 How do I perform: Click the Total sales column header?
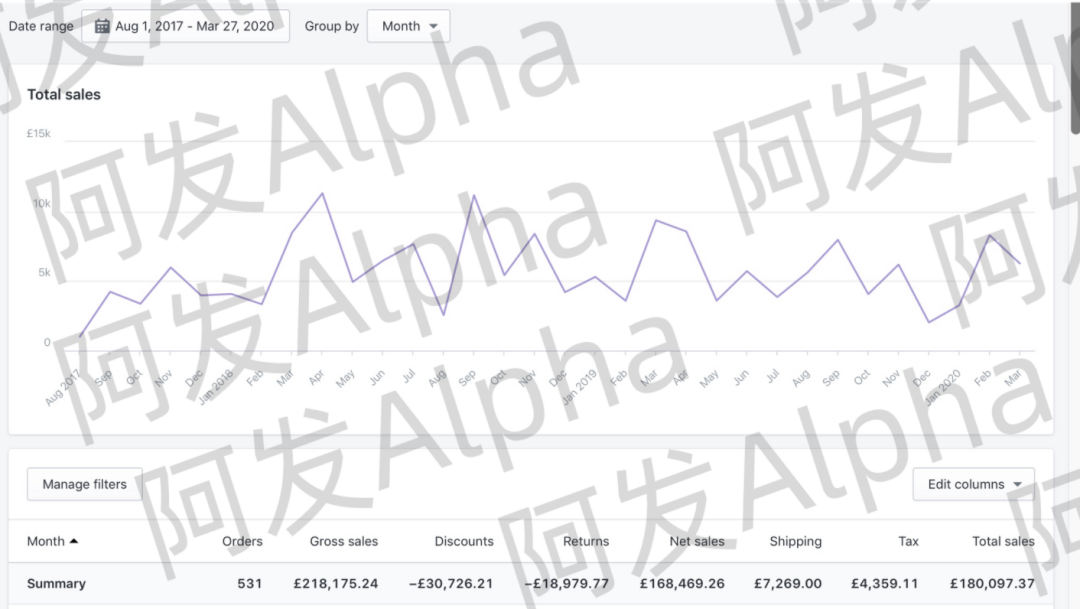[x=1003, y=541]
